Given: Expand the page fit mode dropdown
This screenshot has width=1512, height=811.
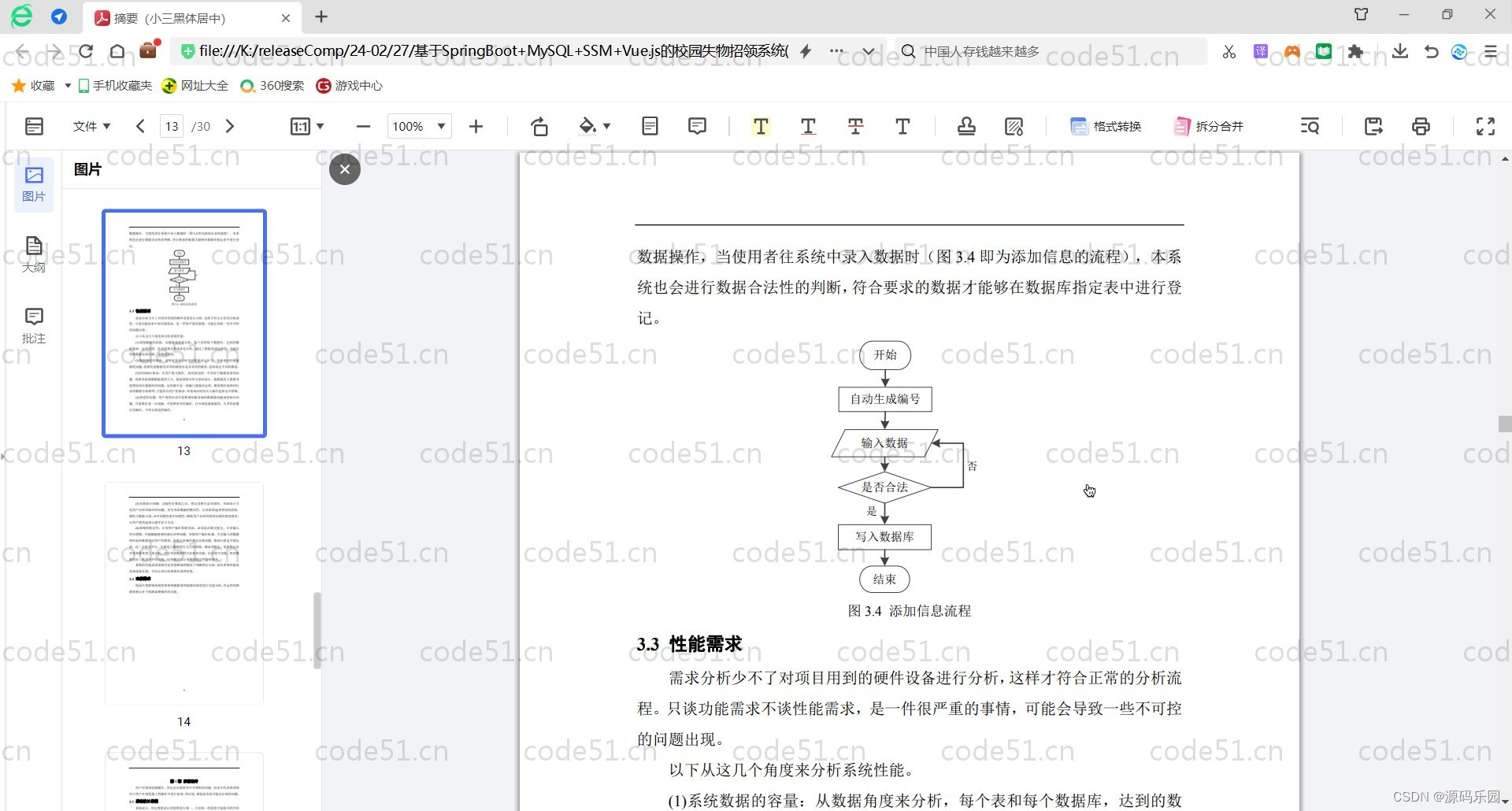Looking at the screenshot, I should coord(321,126).
